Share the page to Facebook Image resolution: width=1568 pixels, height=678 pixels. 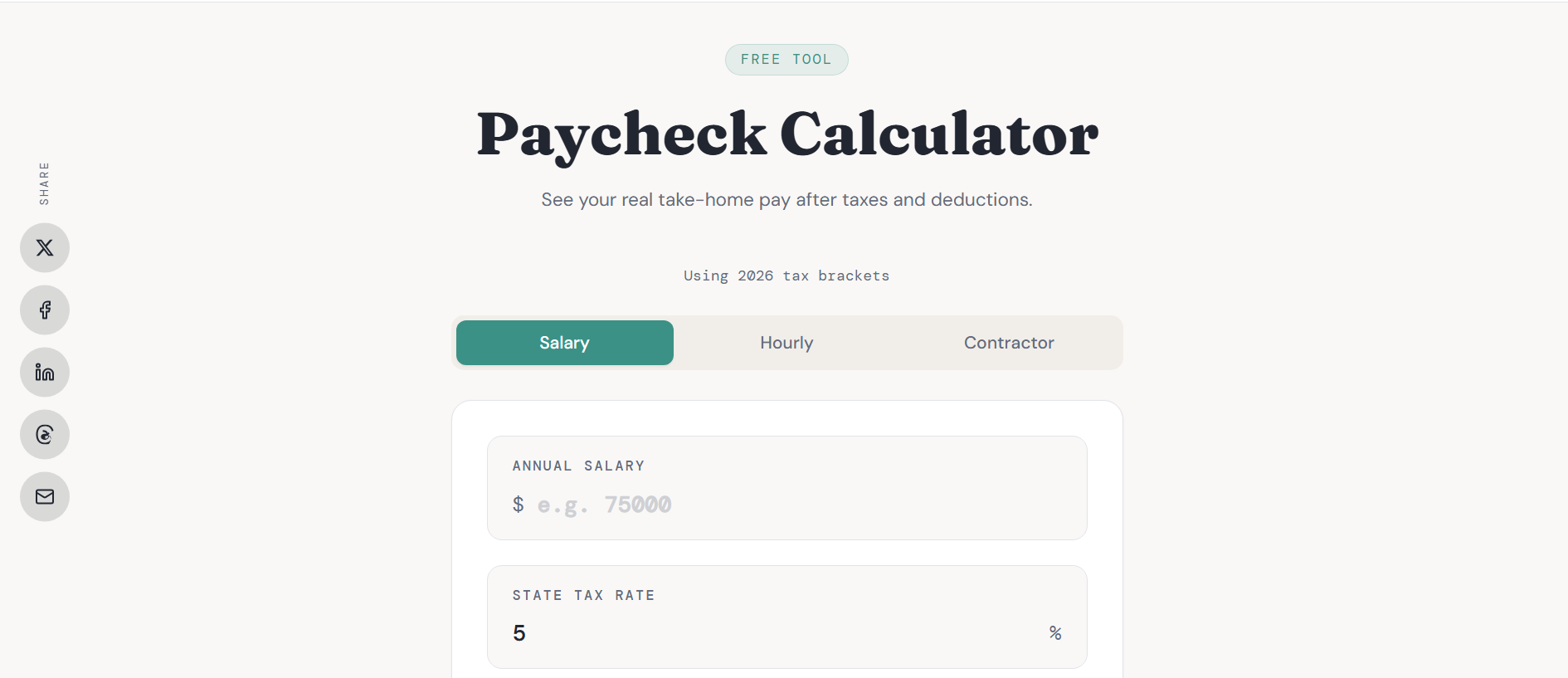(44, 310)
